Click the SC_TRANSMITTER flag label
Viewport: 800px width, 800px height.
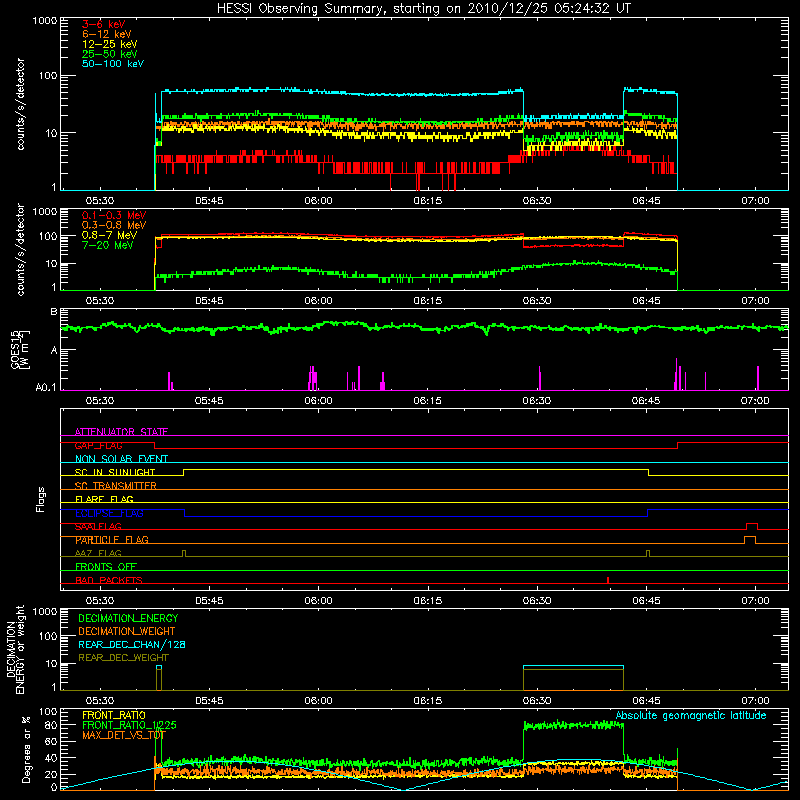pyautogui.click(x=116, y=486)
